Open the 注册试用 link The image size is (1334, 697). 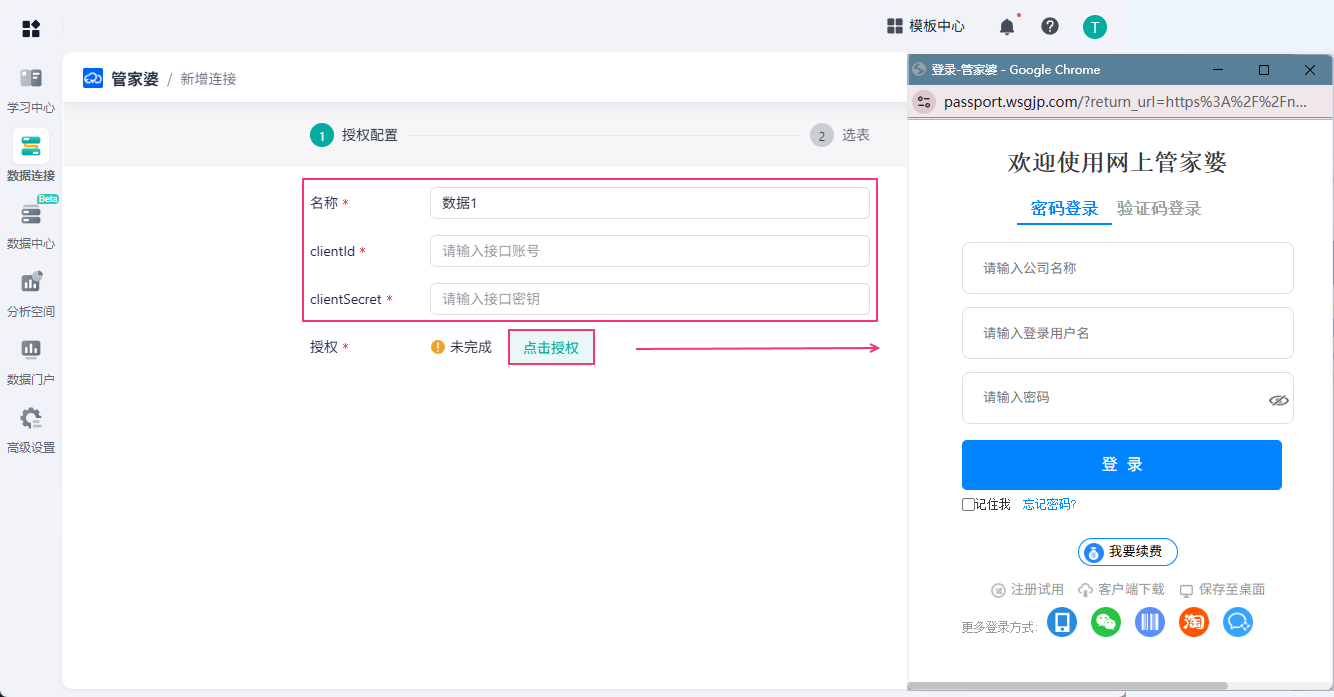pos(1027,590)
